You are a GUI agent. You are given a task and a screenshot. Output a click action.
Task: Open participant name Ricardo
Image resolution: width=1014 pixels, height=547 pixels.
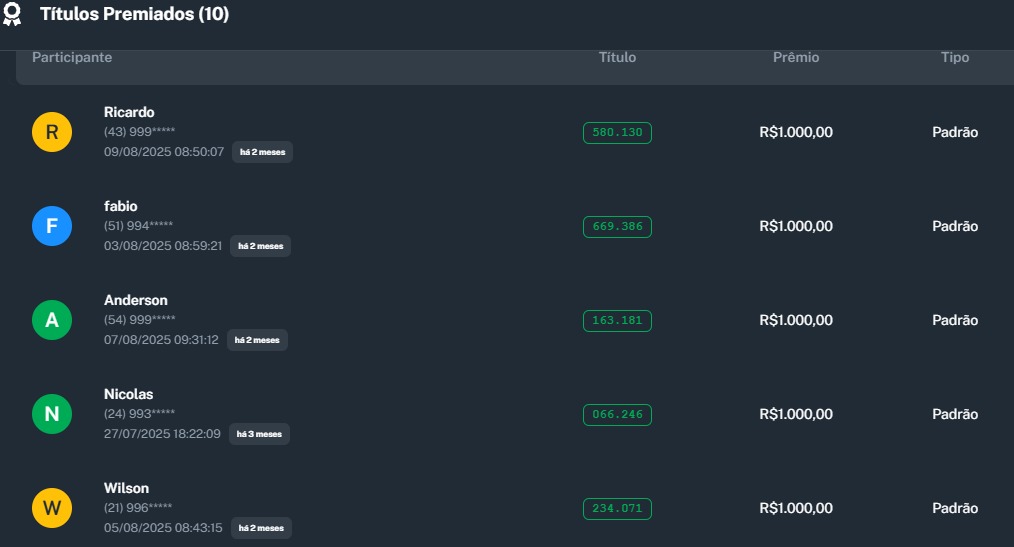129,112
